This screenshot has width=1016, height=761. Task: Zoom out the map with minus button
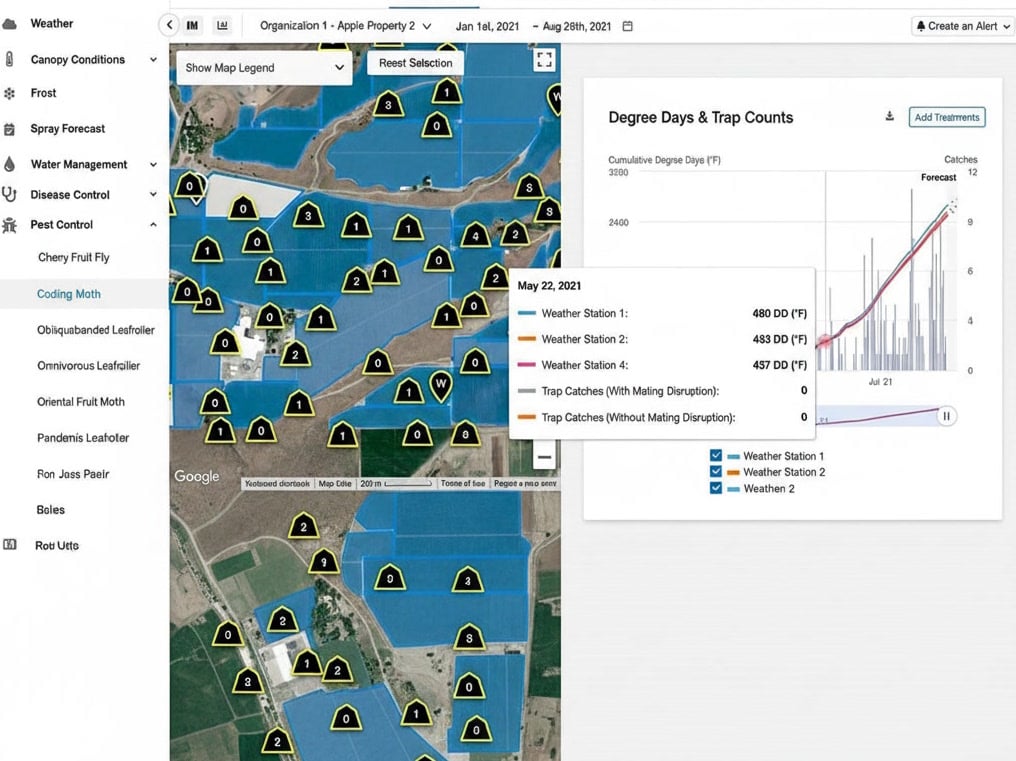(544, 458)
